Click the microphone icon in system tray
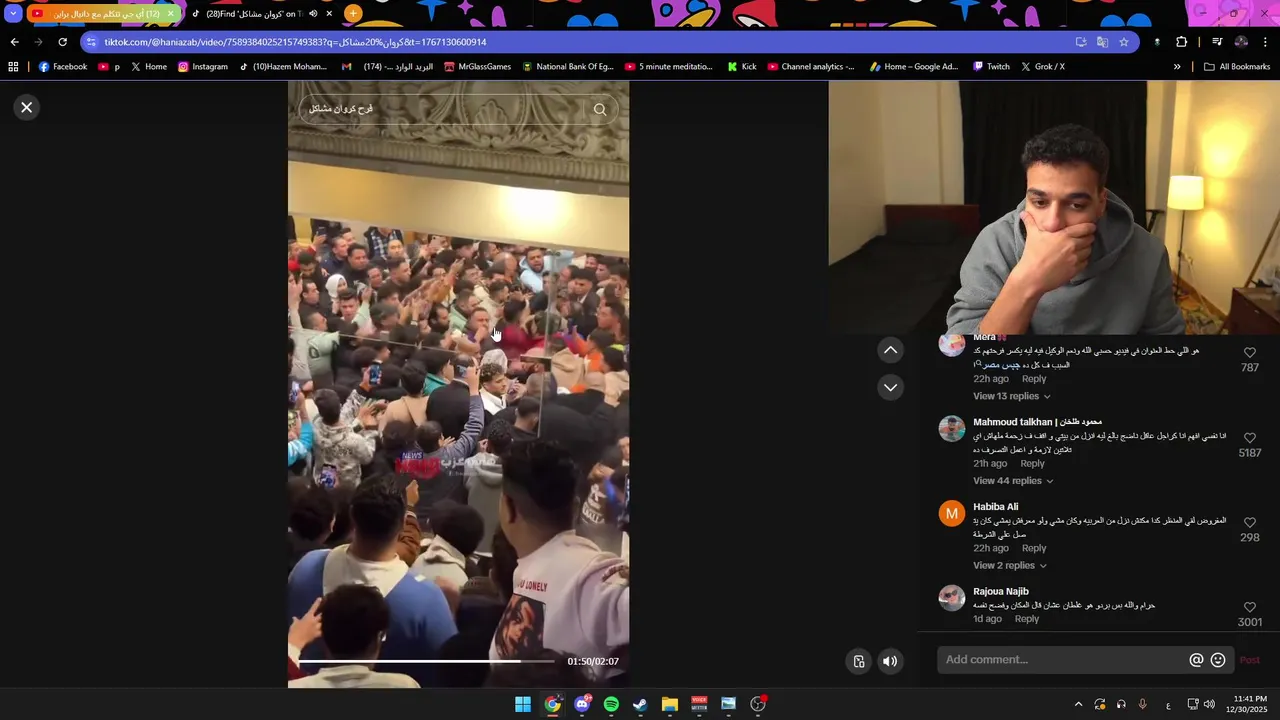 tap(1142, 704)
